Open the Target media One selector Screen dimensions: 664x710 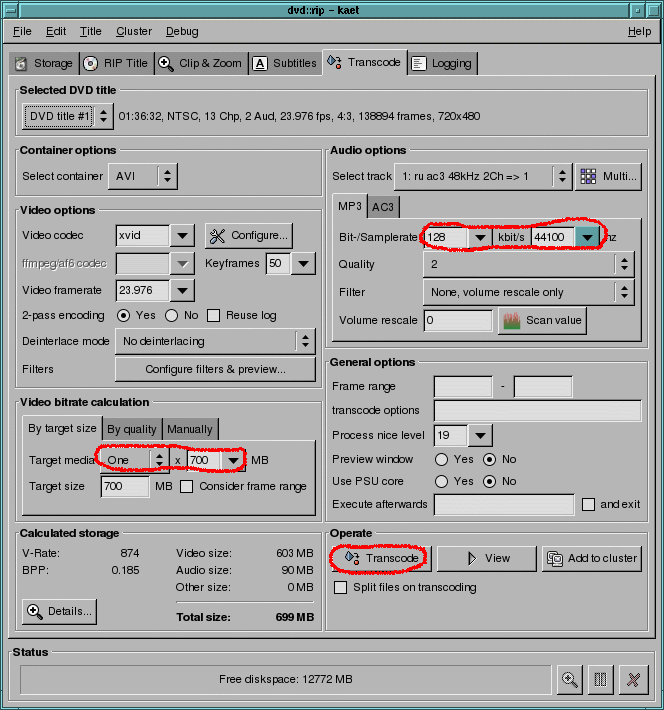click(135, 461)
